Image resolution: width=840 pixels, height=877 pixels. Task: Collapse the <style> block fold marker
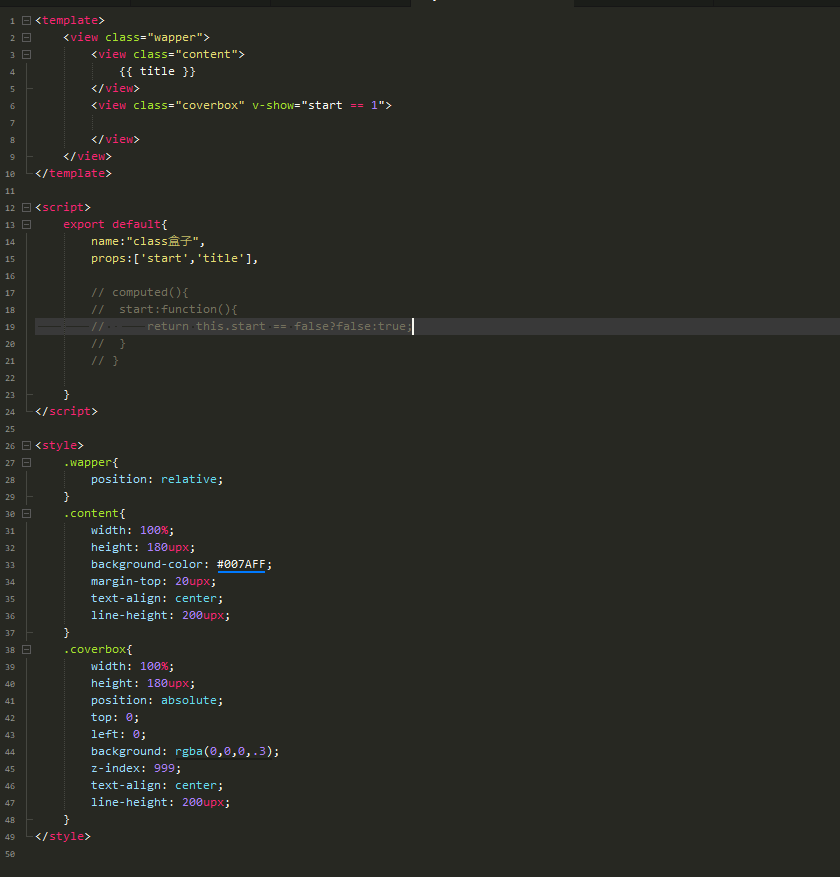click(x=26, y=445)
